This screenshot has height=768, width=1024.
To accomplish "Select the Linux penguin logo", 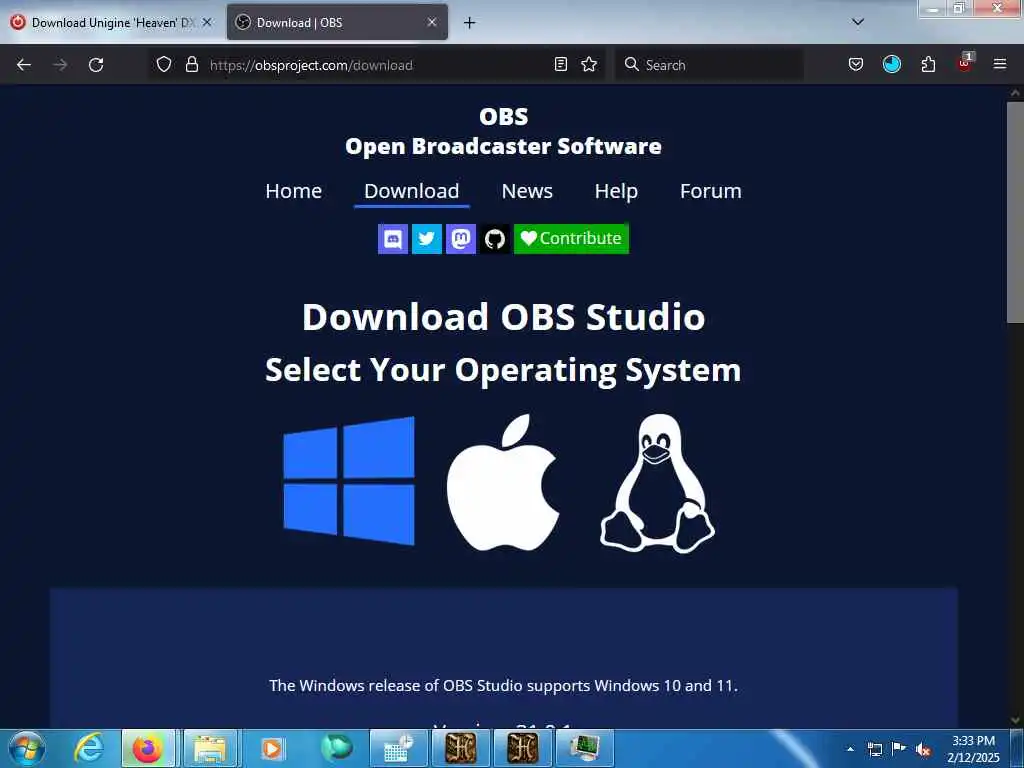I will 658,483.
